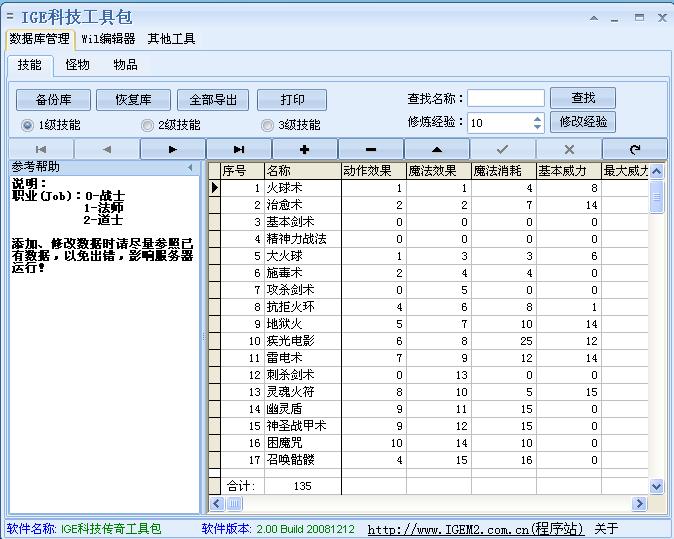The width and height of the screenshot is (674, 539).
Task: Choose the 3级技能 radio option
Action: tap(267, 125)
